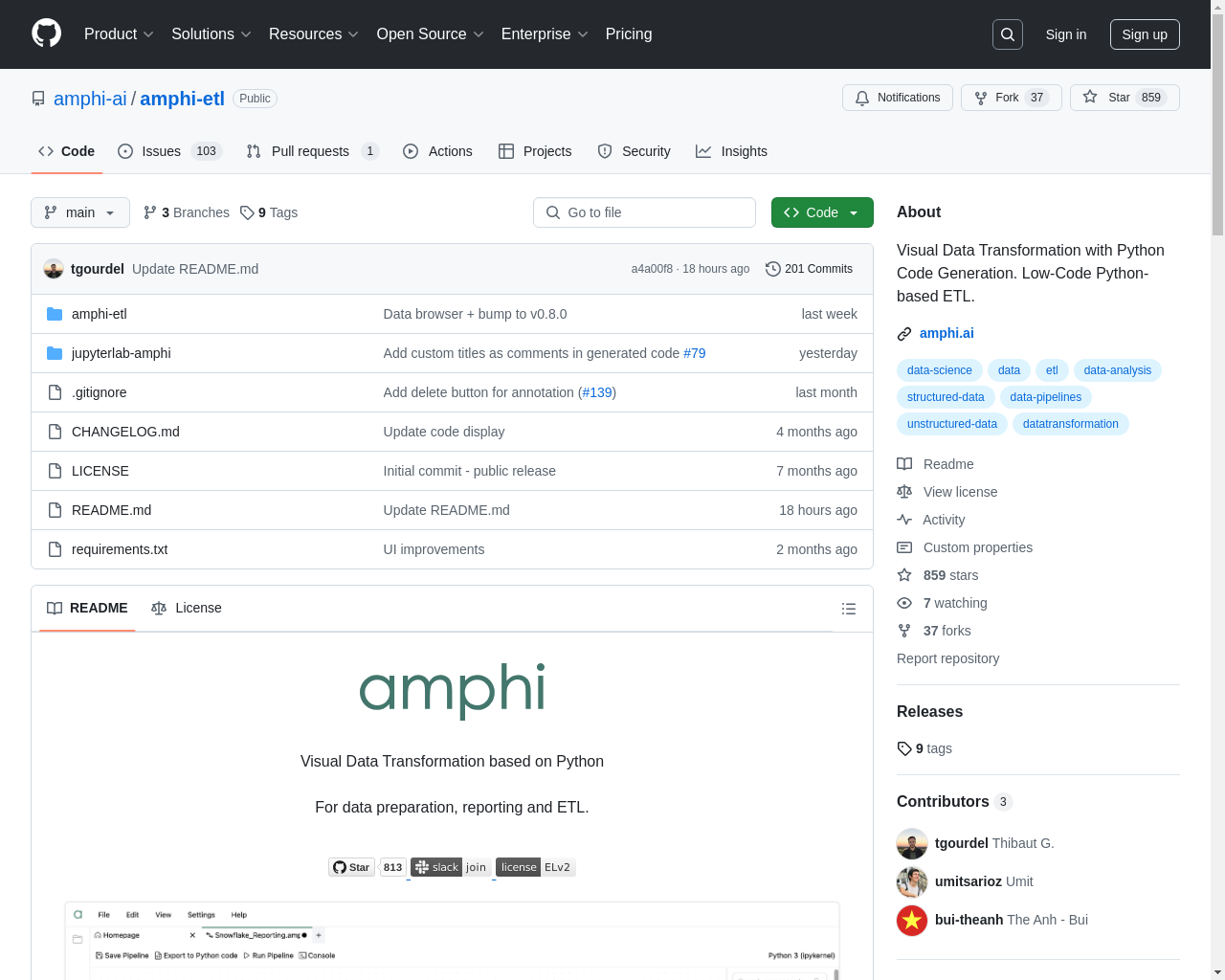Open umitsarioz contributor avatar
1225x980 pixels.
[912, 881]
